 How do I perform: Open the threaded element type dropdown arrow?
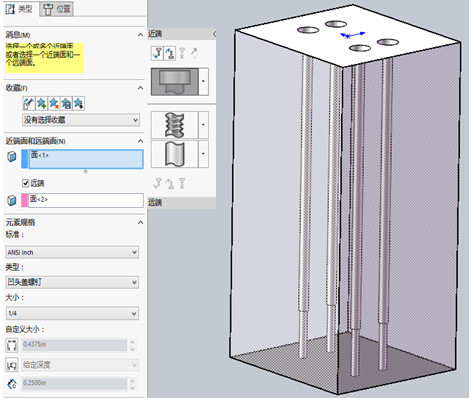204,125
